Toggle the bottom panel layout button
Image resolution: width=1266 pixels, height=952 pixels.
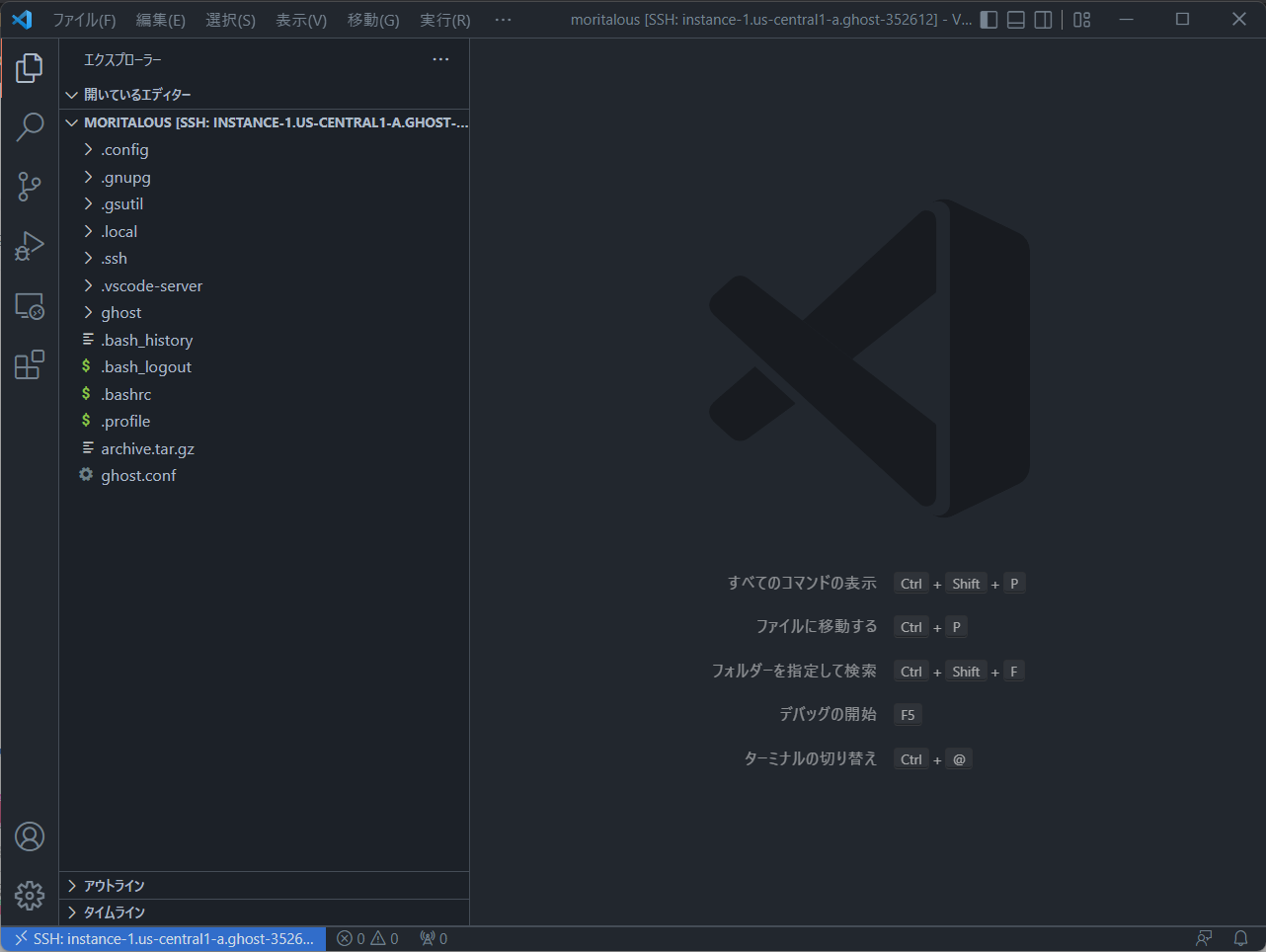(x=1015, y=20)
